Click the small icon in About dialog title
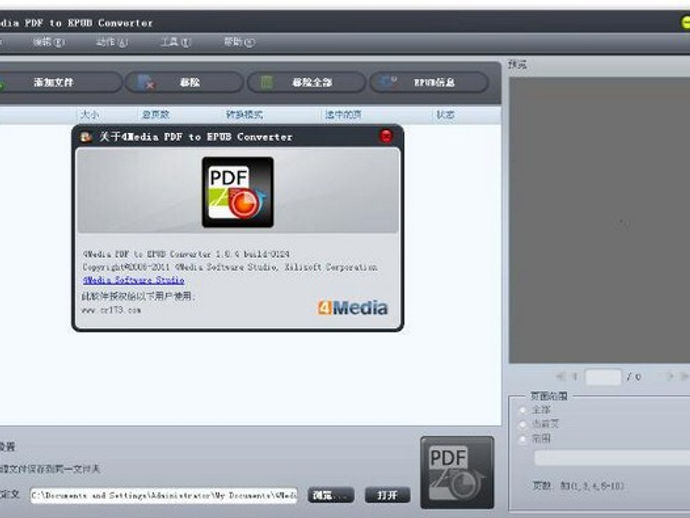Viewport: 690px width, 518px height. pos(86,137)
